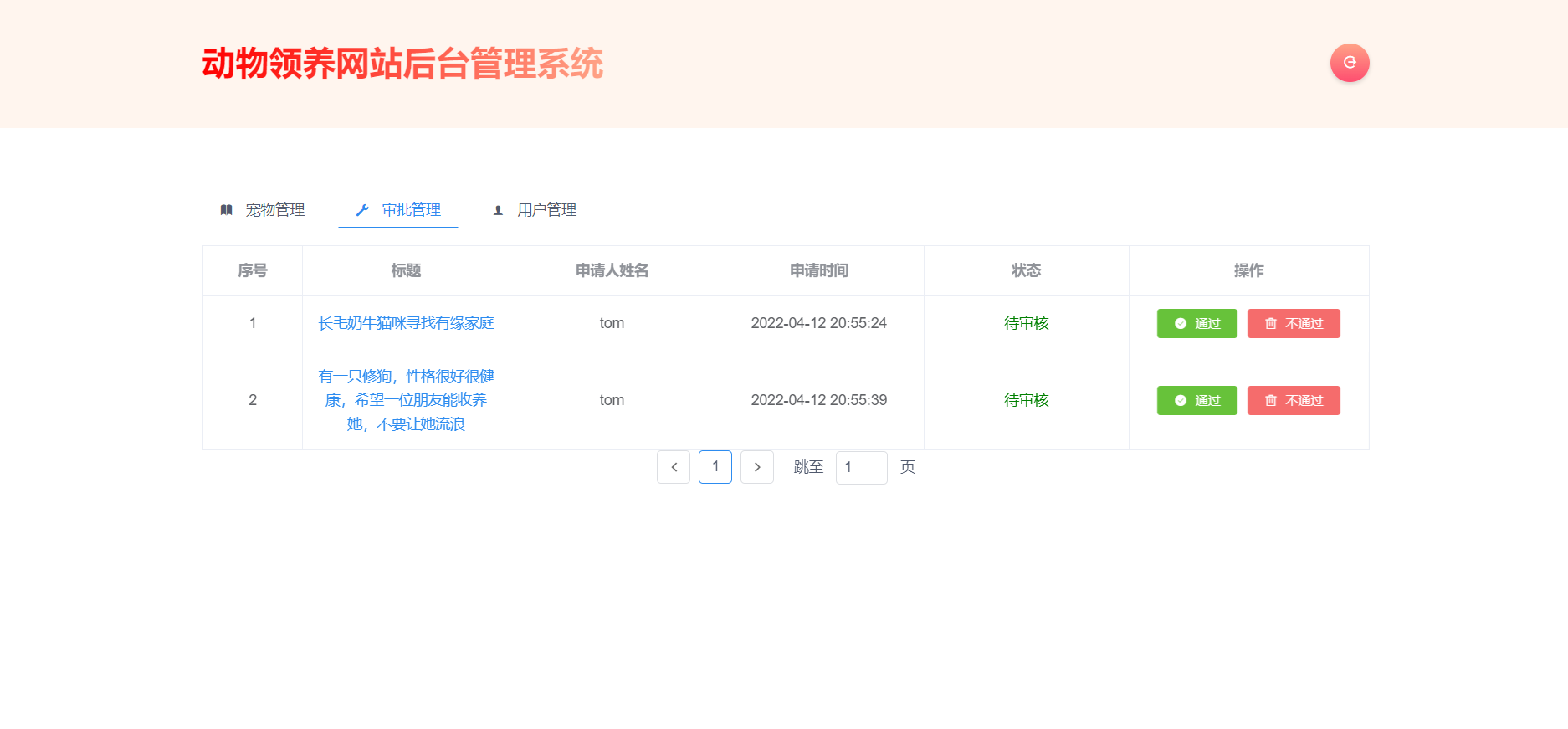Open the 宠物管理 tab
1568x729 pixels.
pyautogui.click(x=262, y=210)
